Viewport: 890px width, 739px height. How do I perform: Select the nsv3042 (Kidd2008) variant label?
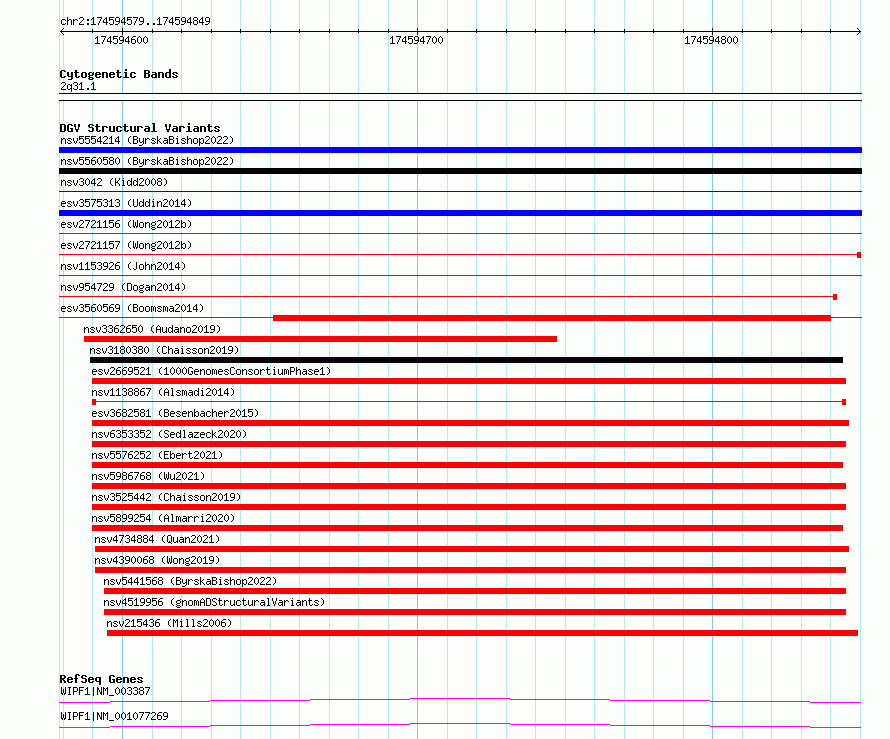click(114, 182)
